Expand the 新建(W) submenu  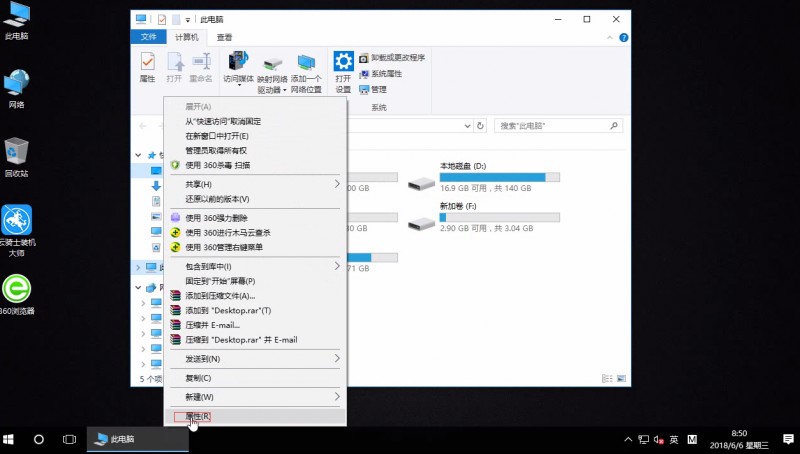click(255, 397)
